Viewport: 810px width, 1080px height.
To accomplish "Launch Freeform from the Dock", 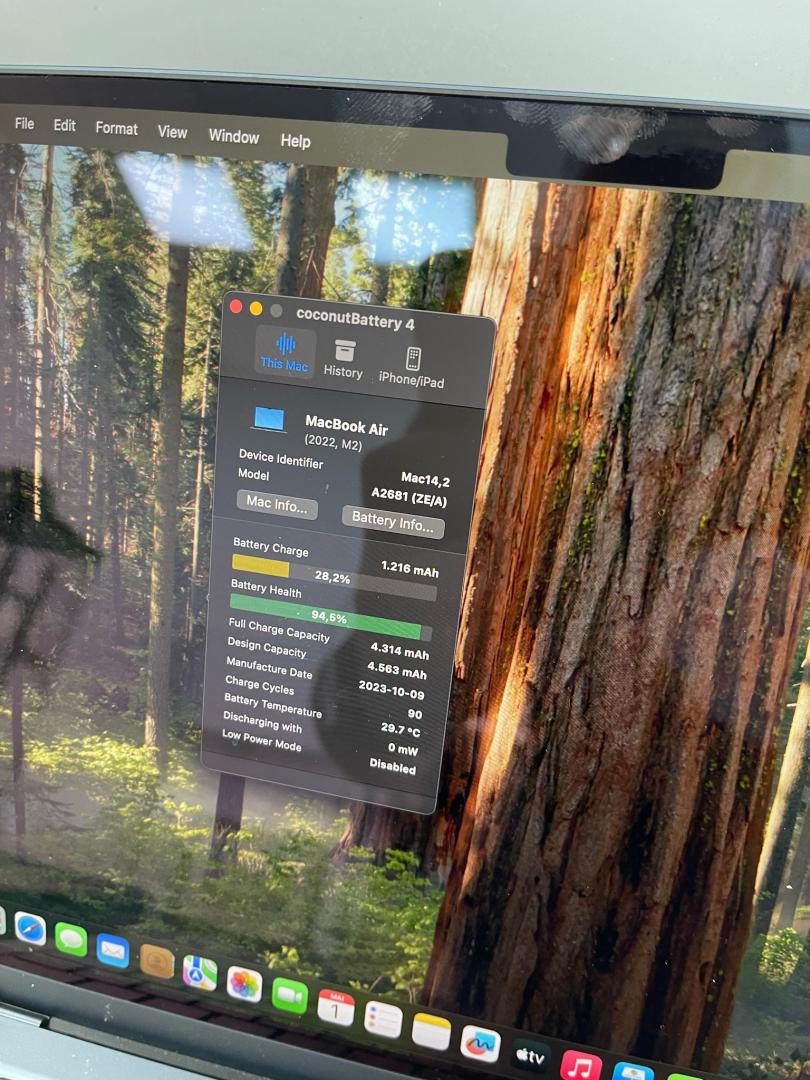I will click(480, 1044).
